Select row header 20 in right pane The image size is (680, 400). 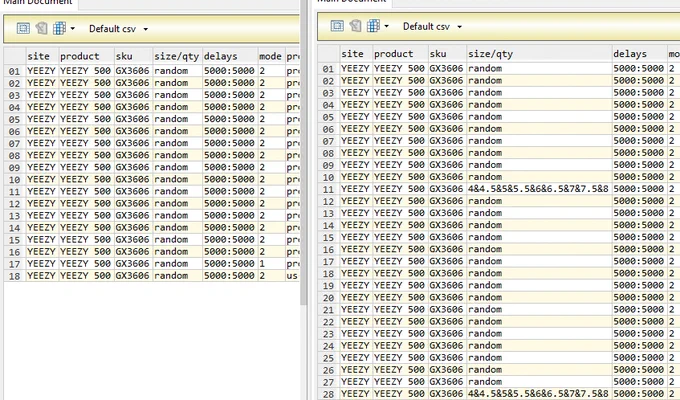(329, 297)
